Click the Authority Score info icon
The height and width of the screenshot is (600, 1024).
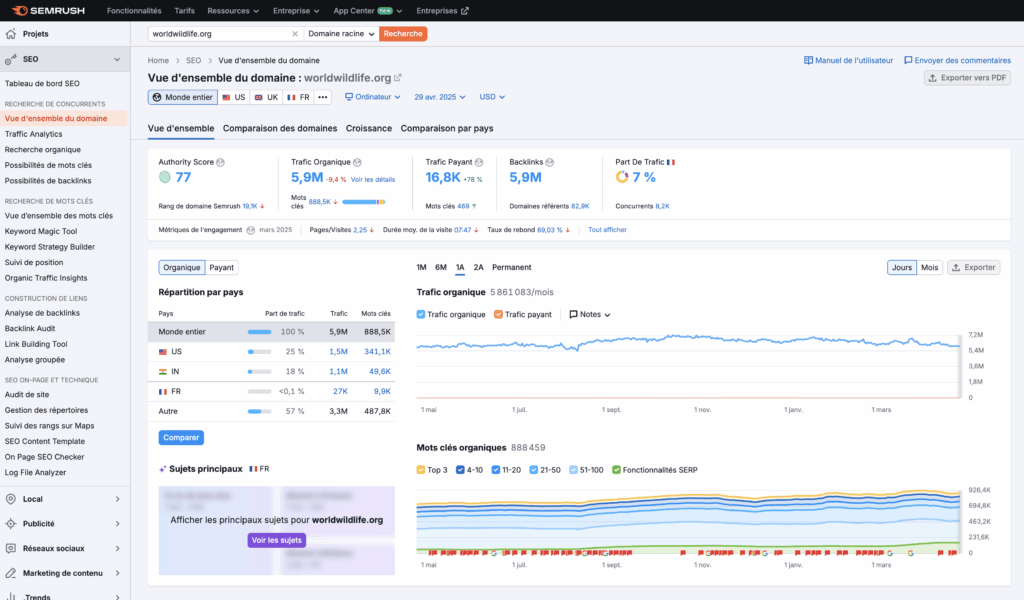point(221,162)
